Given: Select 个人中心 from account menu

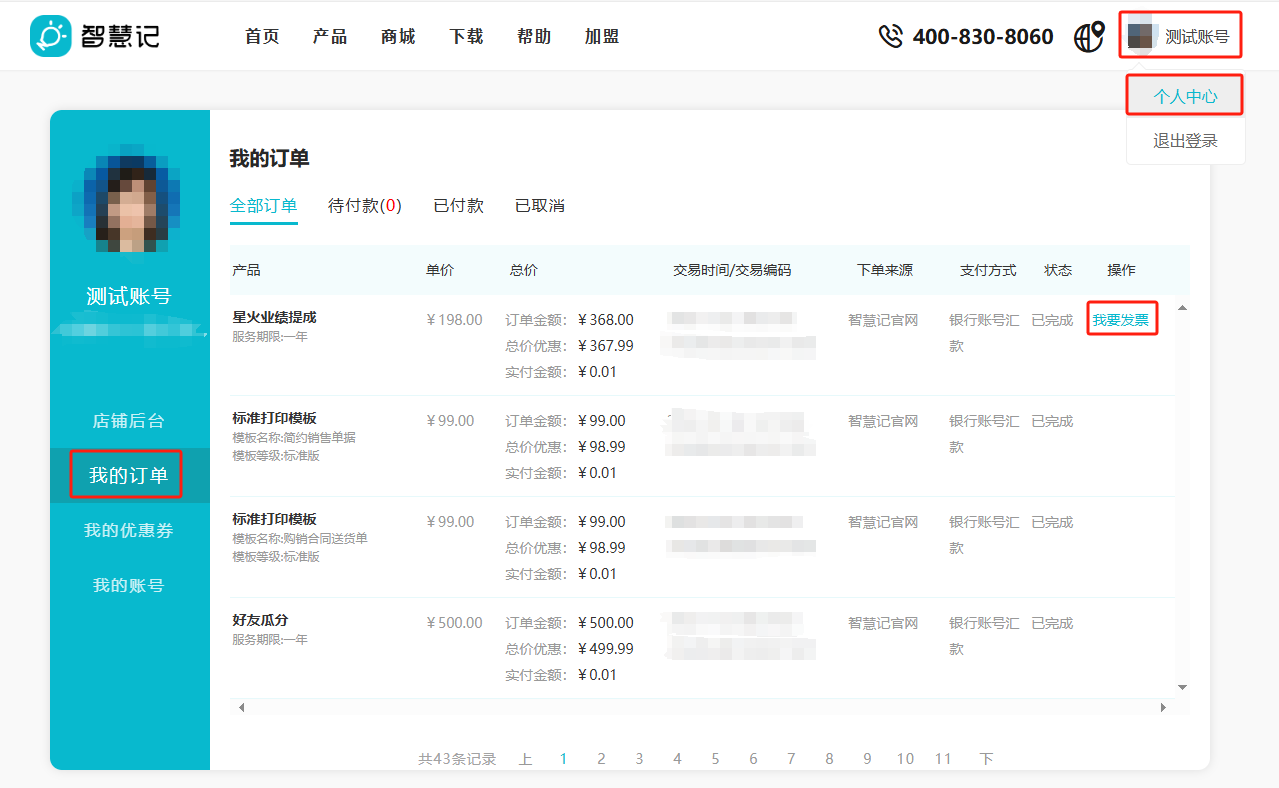Looking at the screenshot, I should tap(1185, 96).
